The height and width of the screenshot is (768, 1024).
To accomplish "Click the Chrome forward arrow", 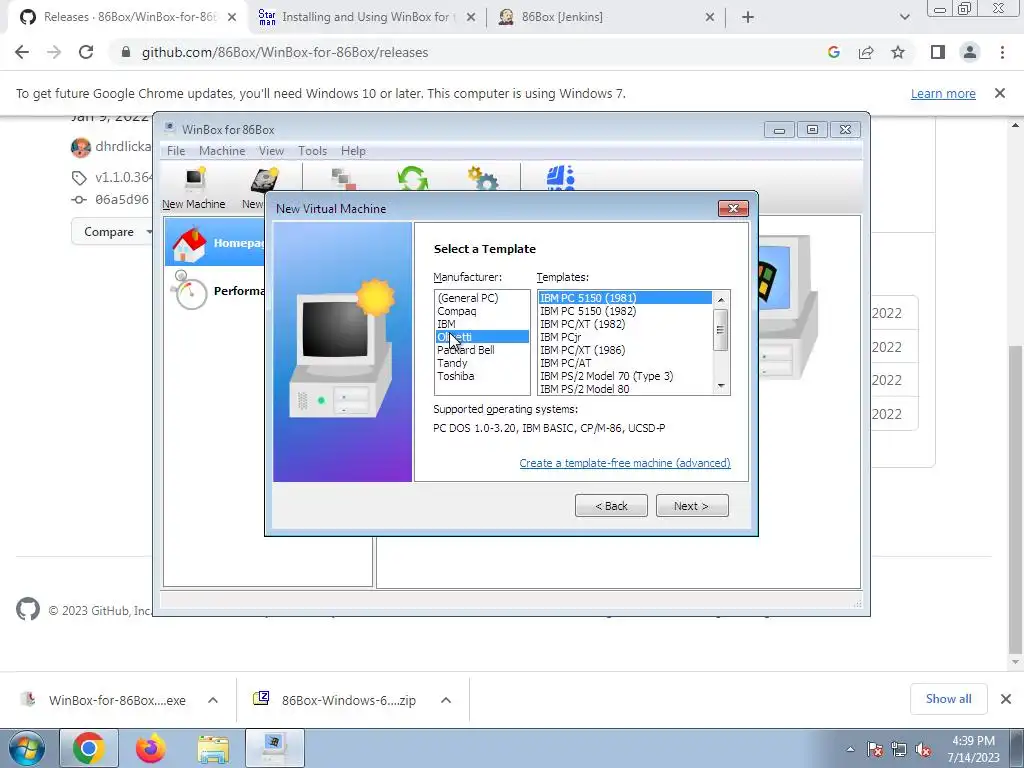I will coord(54,52).
